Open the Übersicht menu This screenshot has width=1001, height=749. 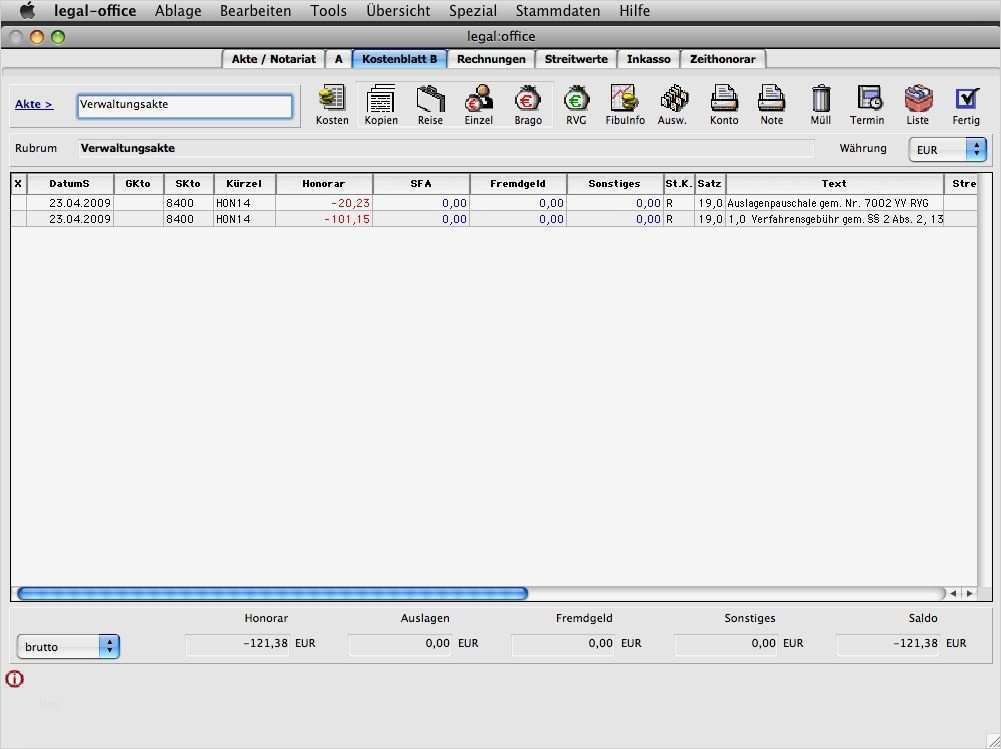tap(398, 11)
